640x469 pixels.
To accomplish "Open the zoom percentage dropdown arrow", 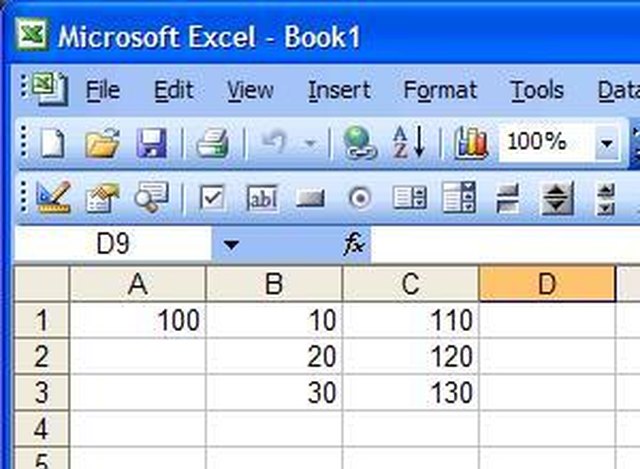I will point(607,143).
